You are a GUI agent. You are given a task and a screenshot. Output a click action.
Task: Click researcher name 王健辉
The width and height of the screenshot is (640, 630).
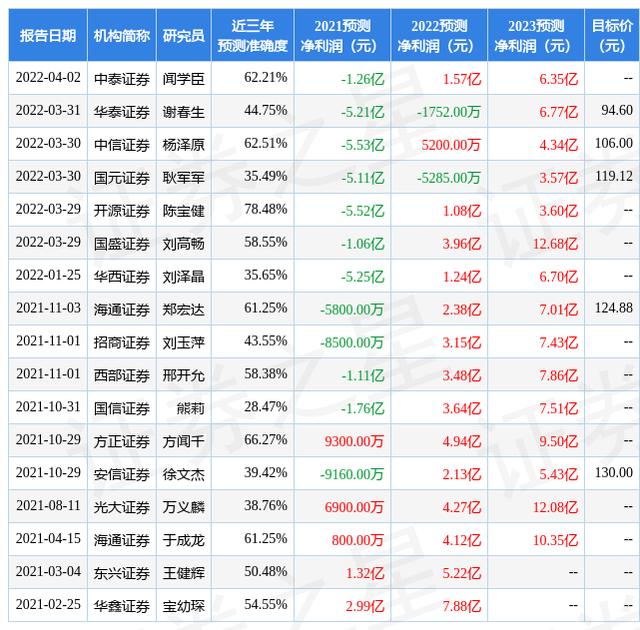[x=183, y=573]
